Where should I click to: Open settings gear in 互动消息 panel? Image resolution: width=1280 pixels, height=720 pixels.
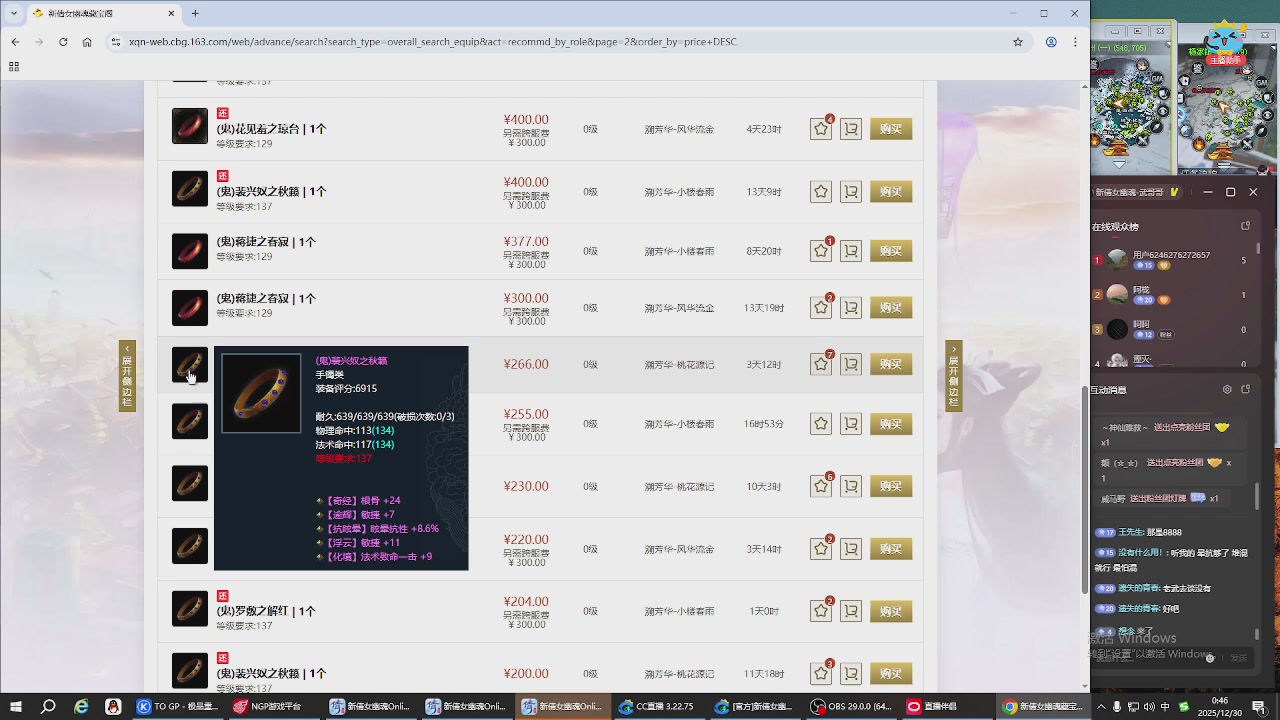[1227, 390]
